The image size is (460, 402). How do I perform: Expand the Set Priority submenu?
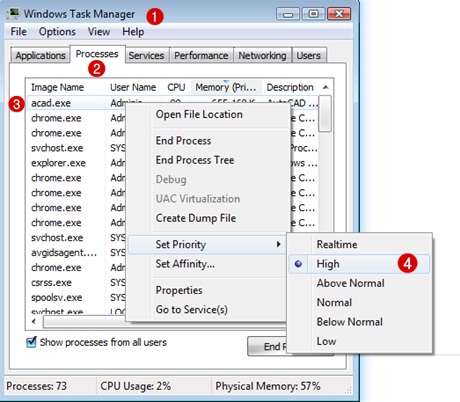[207, 244]
